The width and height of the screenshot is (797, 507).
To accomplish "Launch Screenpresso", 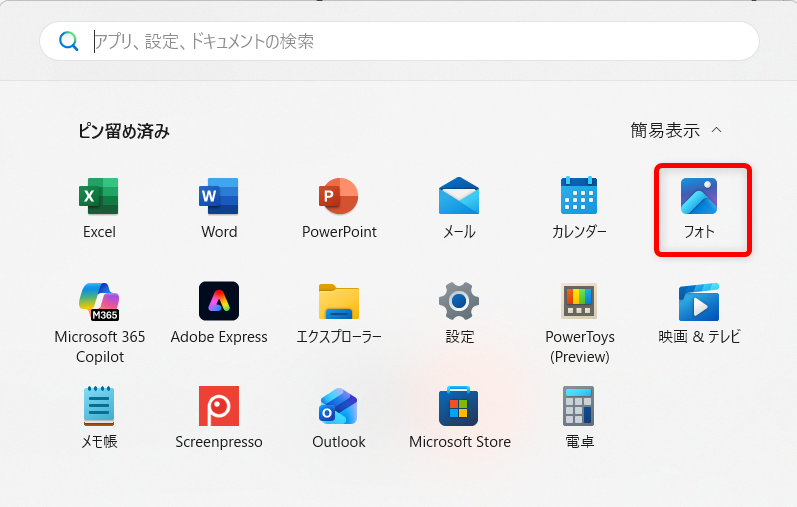I will [x=219, y=418].
